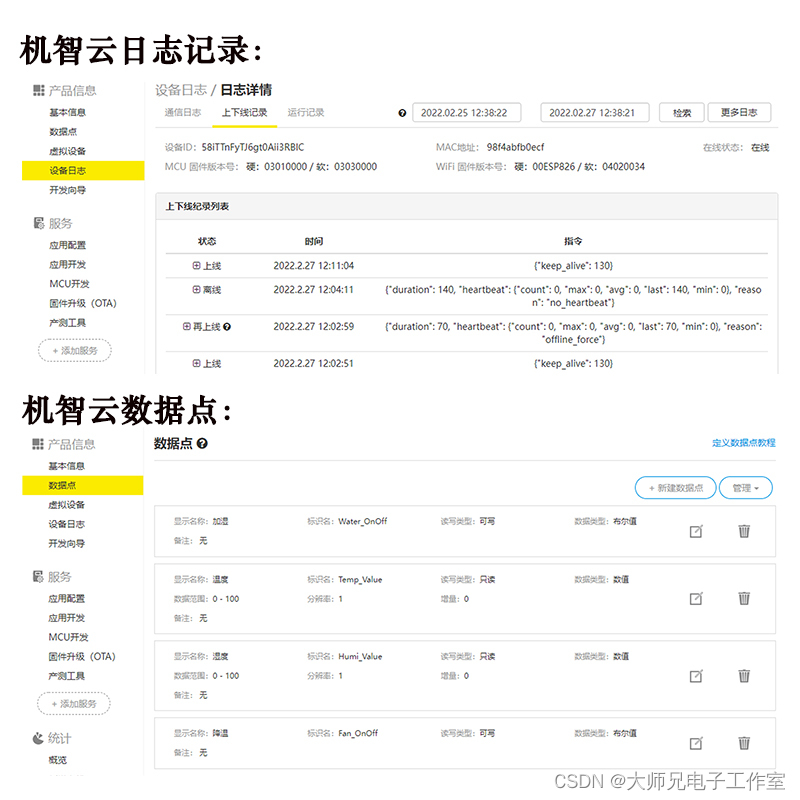The image size is (800, 800).
Task: Open 应用开发 in log page sidebar
Action: [x=67, y=264]
